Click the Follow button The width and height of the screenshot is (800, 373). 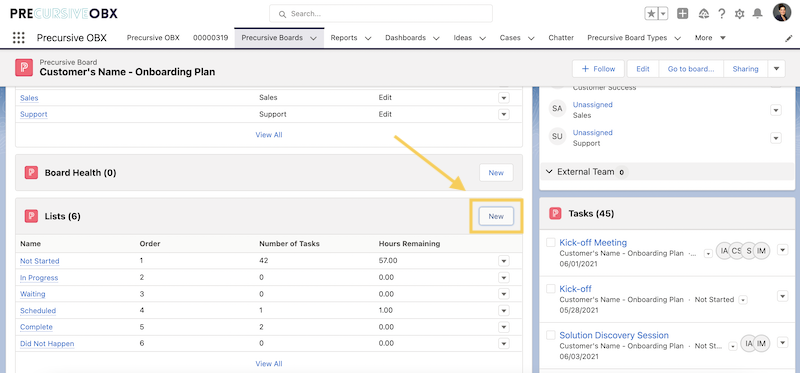tap(599, 69)
